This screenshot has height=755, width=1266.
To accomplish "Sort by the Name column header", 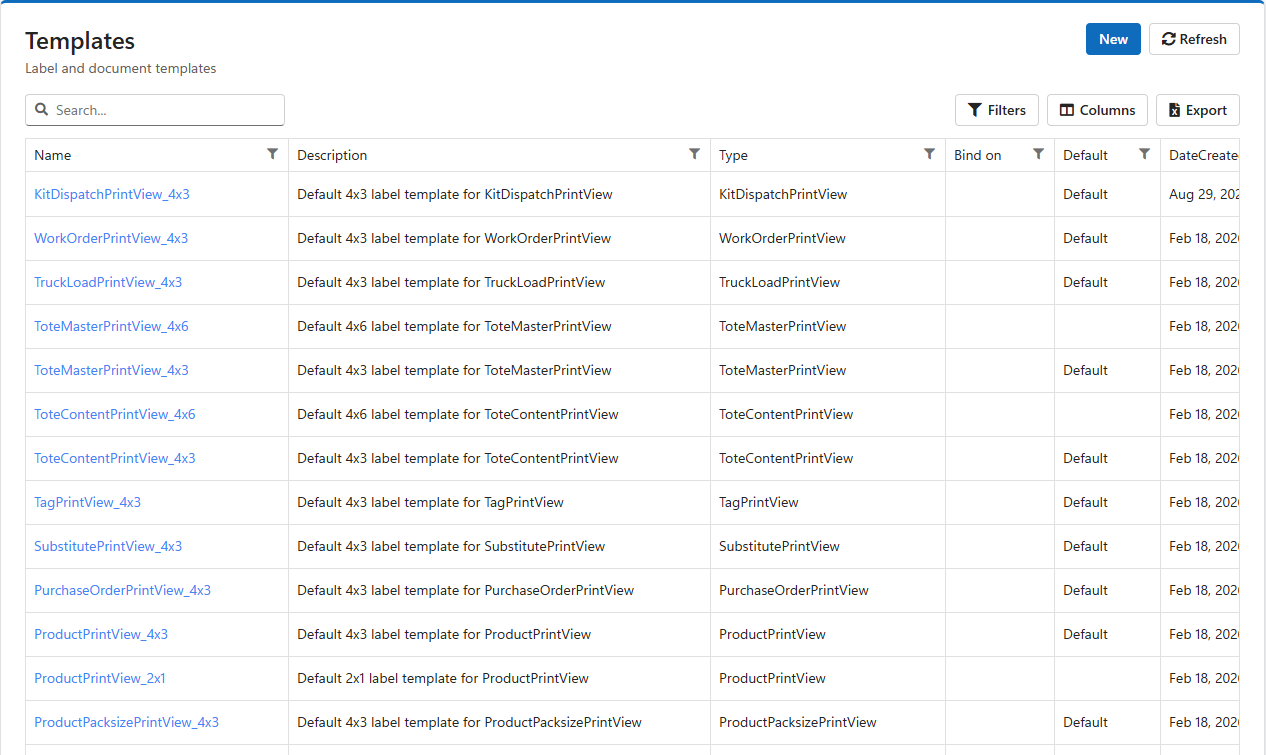I will pyautogui.click(x=53, y=155).
